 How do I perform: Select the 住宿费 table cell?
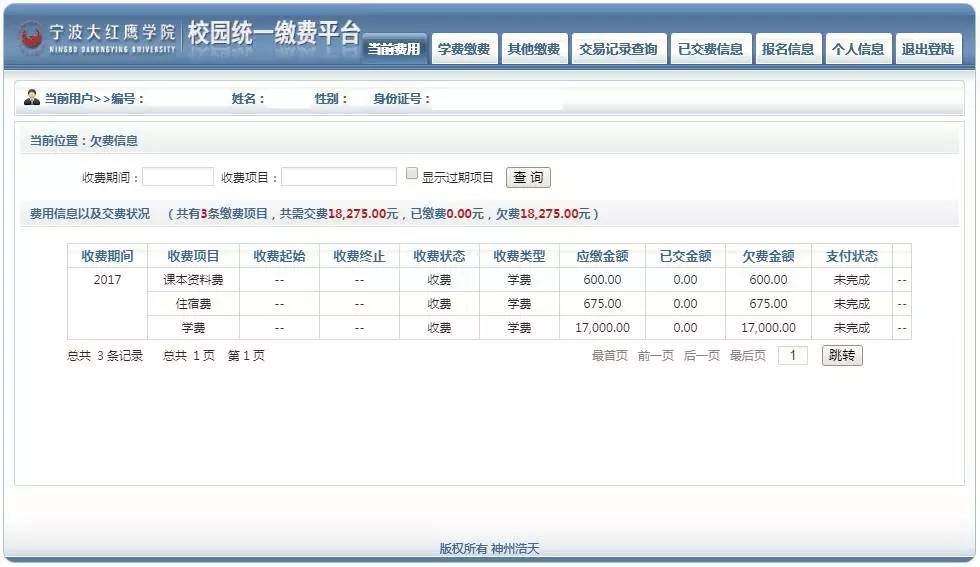(x=193, y=304)
